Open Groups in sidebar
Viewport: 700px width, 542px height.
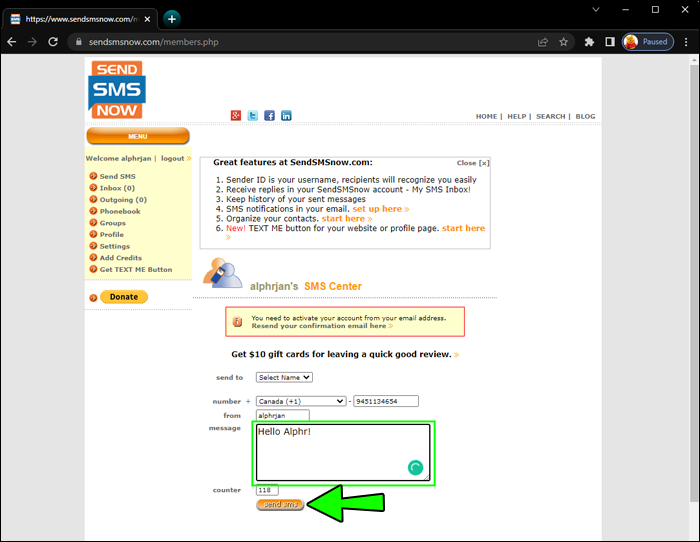point(112,223)
